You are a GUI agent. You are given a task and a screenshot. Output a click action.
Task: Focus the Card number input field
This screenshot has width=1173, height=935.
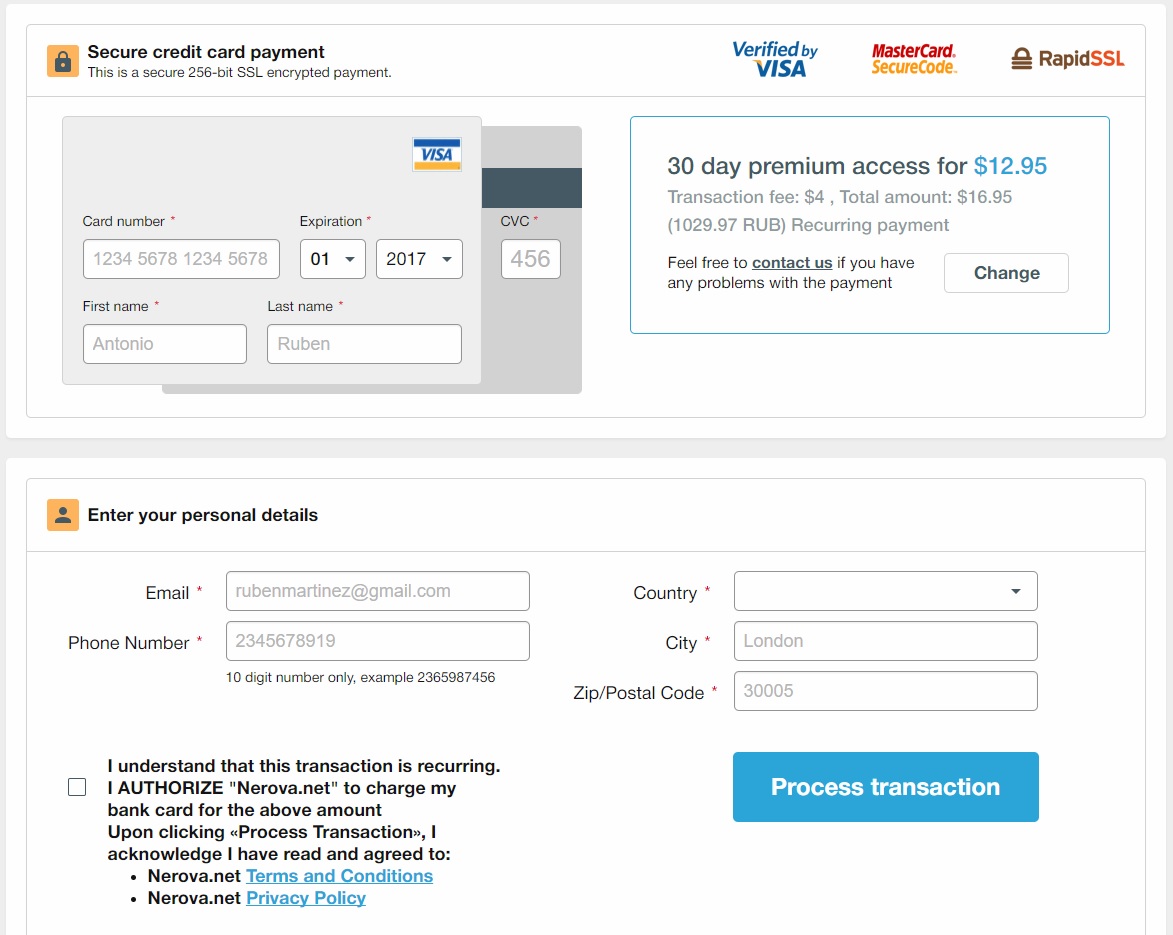181,259
